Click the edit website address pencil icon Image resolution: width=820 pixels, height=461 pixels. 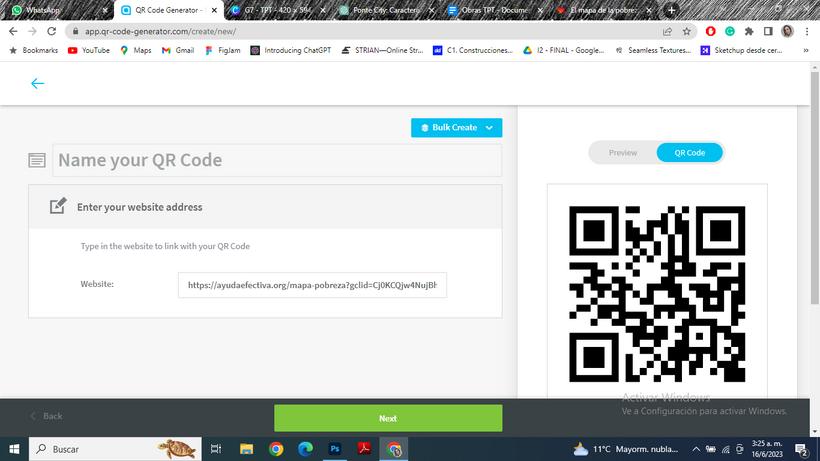pos(58,206)
